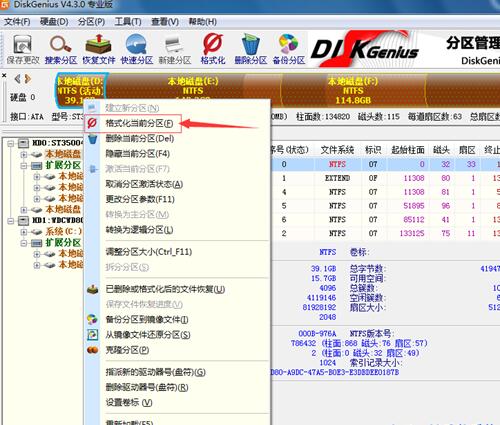Click the backup-to-image icon beside 备份分区到镜像文件
This screenshot has width=500, height=425.
tap(92, 319)
